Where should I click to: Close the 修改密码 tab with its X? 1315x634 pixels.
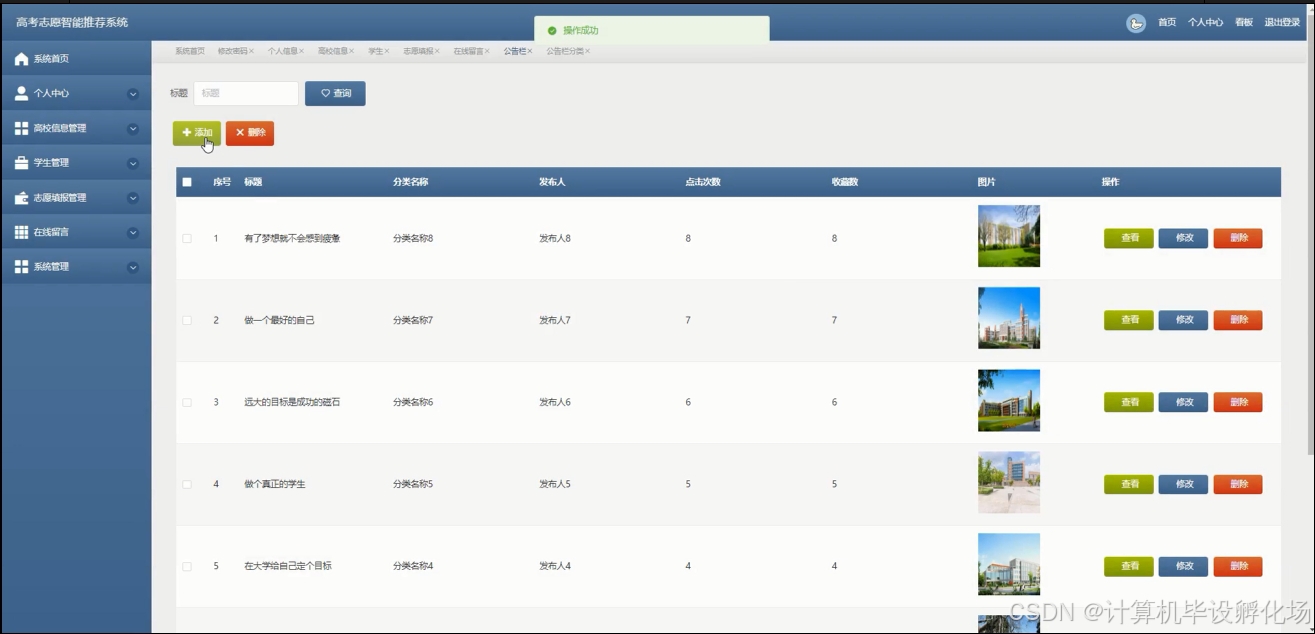click(x=251, y=51)
